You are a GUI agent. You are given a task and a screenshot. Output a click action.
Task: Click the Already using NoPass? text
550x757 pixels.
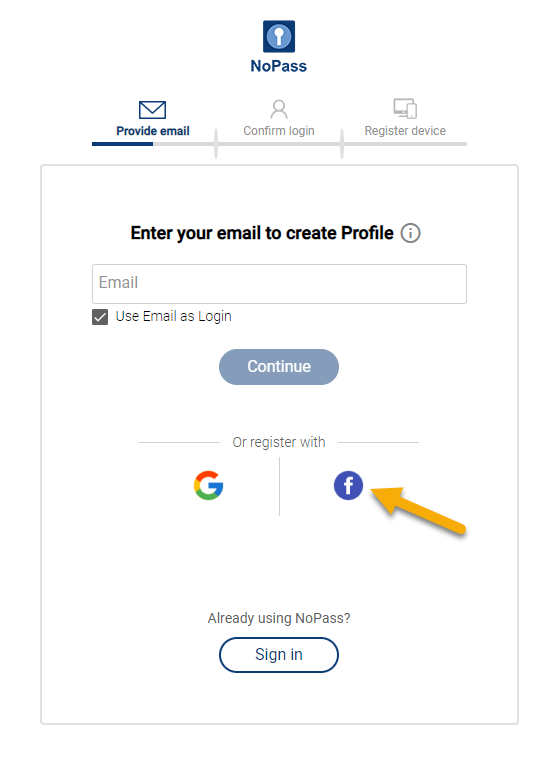tap(279, 618)
